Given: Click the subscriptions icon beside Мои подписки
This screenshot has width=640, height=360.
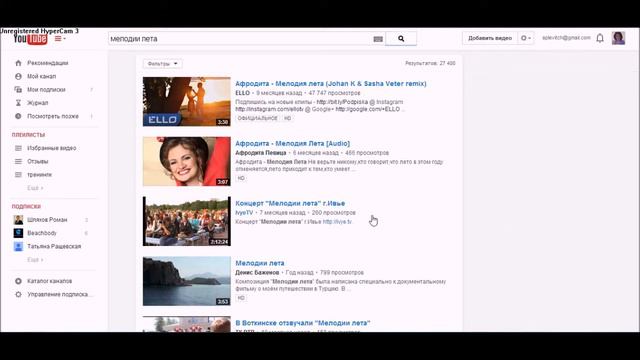Looking at the screenshot, I should (x=18, y=89).
